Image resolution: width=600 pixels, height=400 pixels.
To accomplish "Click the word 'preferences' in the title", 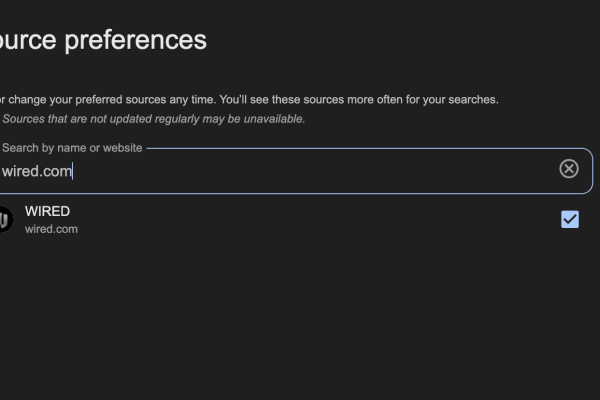I will coord(135,41).
